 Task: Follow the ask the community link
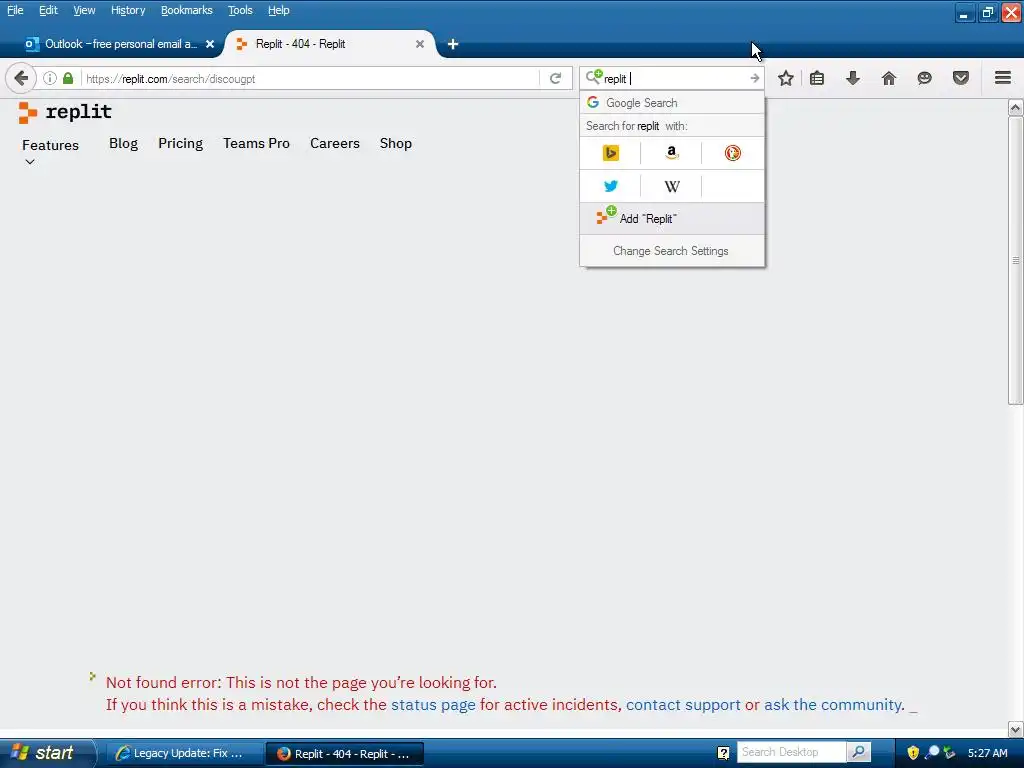tap(833, 705)
